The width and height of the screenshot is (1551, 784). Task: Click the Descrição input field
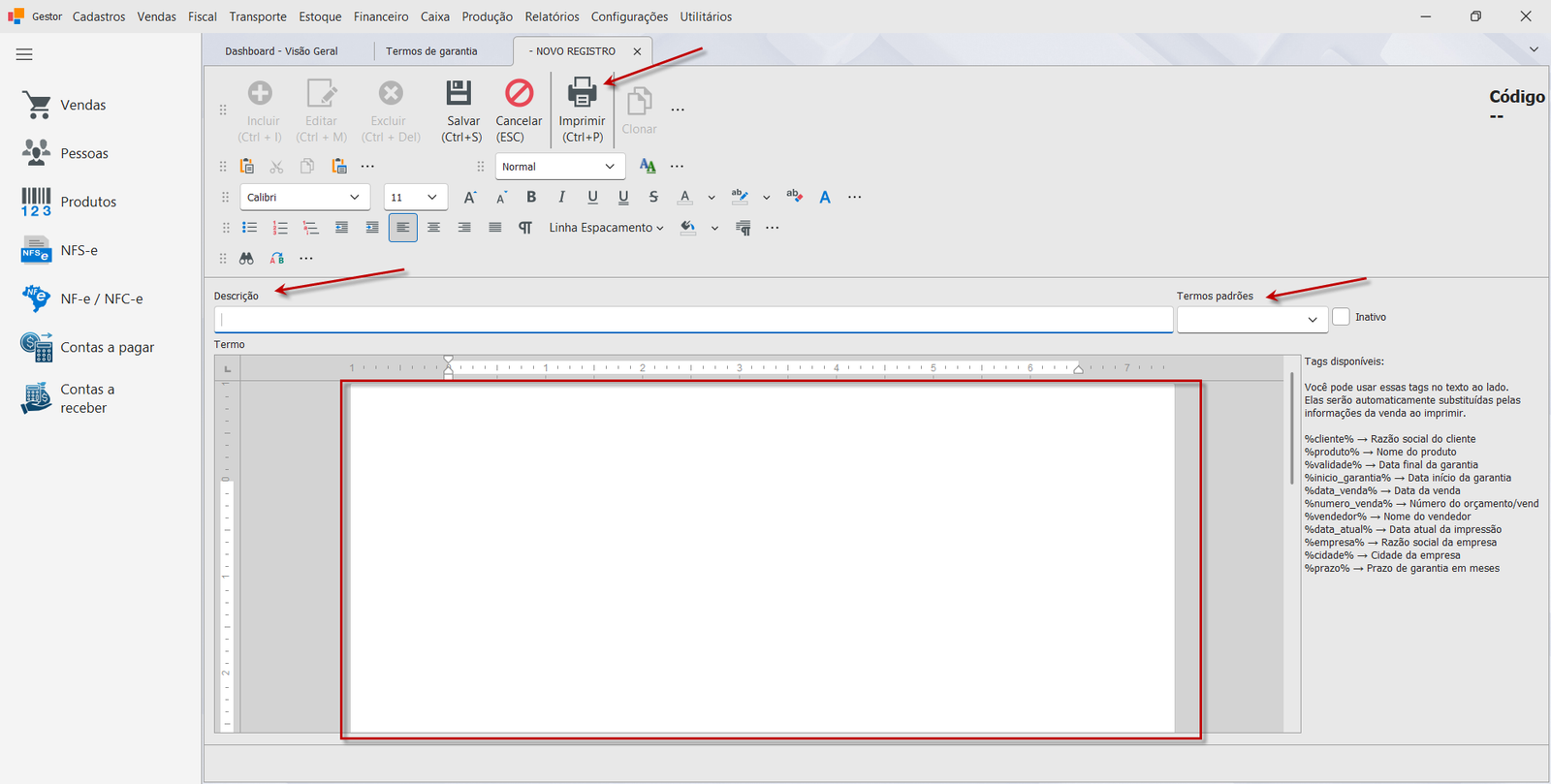[x=693, y=319]
